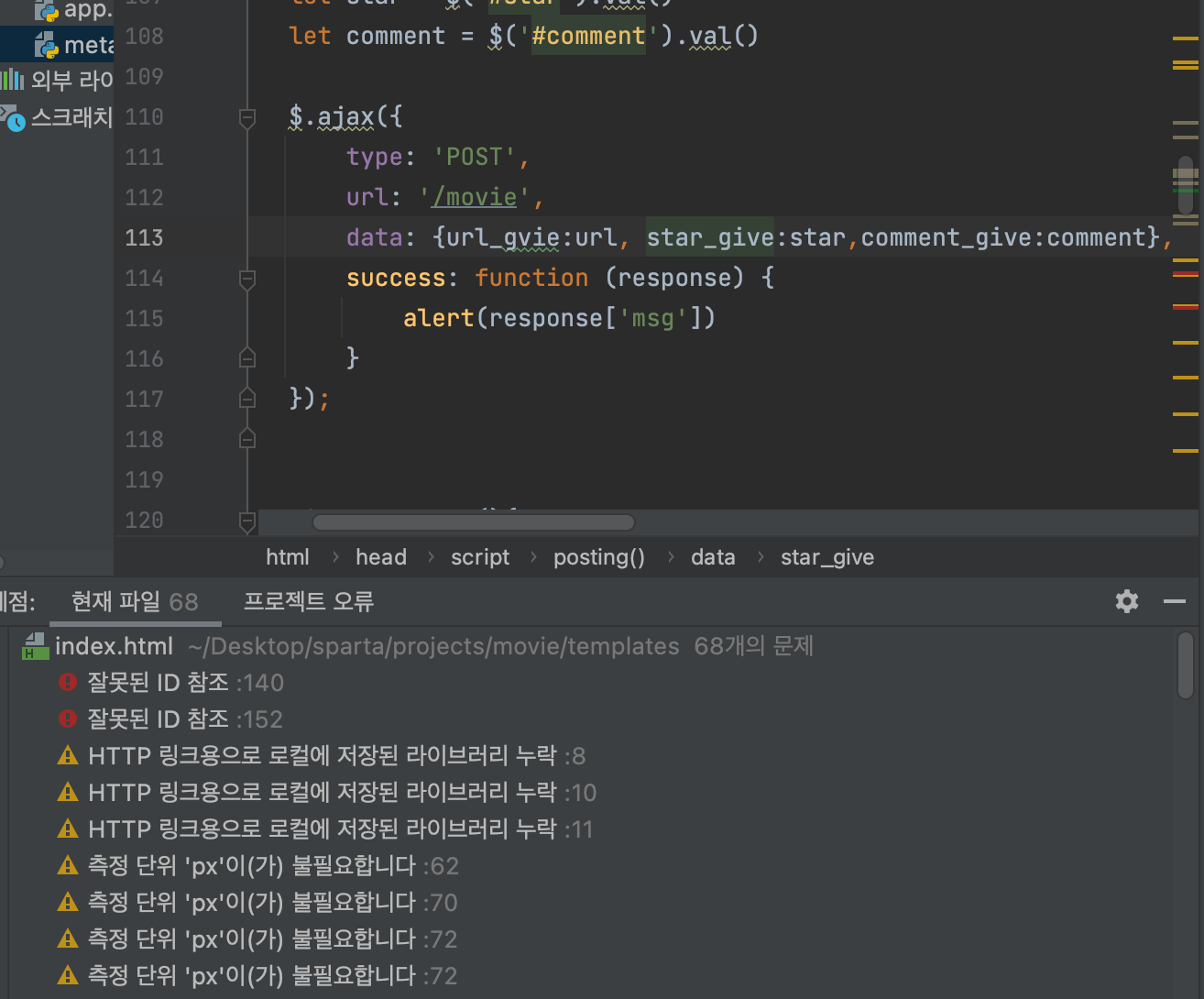Open problem 잘못된 ID 참조 :152
1204x999 pixels.
point(591,719)
